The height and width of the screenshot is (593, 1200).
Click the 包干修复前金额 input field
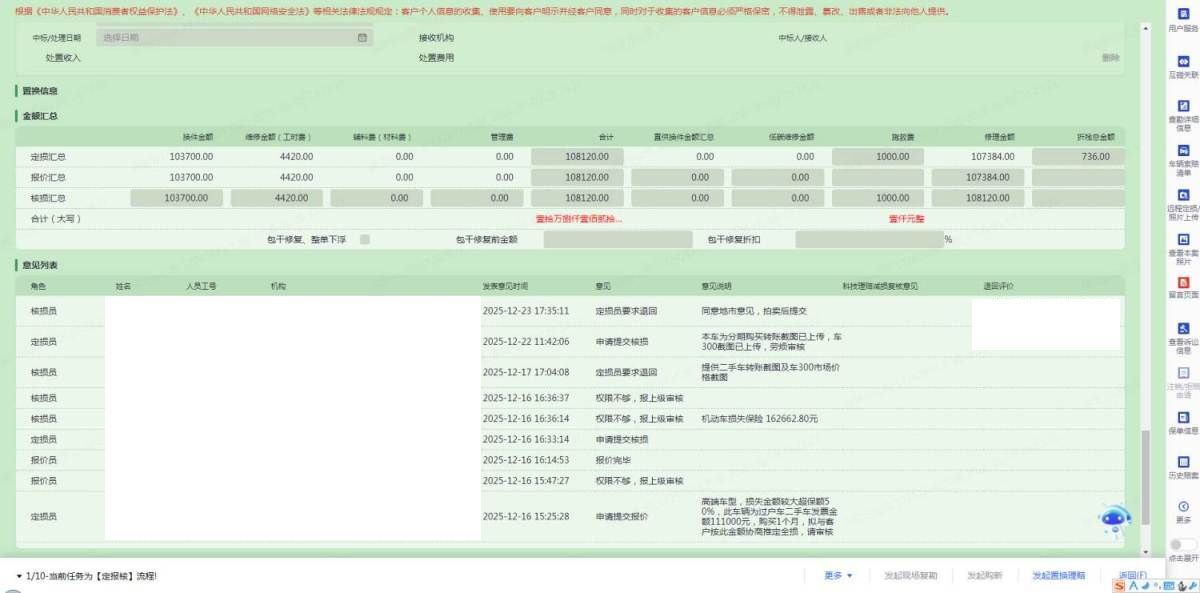[x=617, y=240]
